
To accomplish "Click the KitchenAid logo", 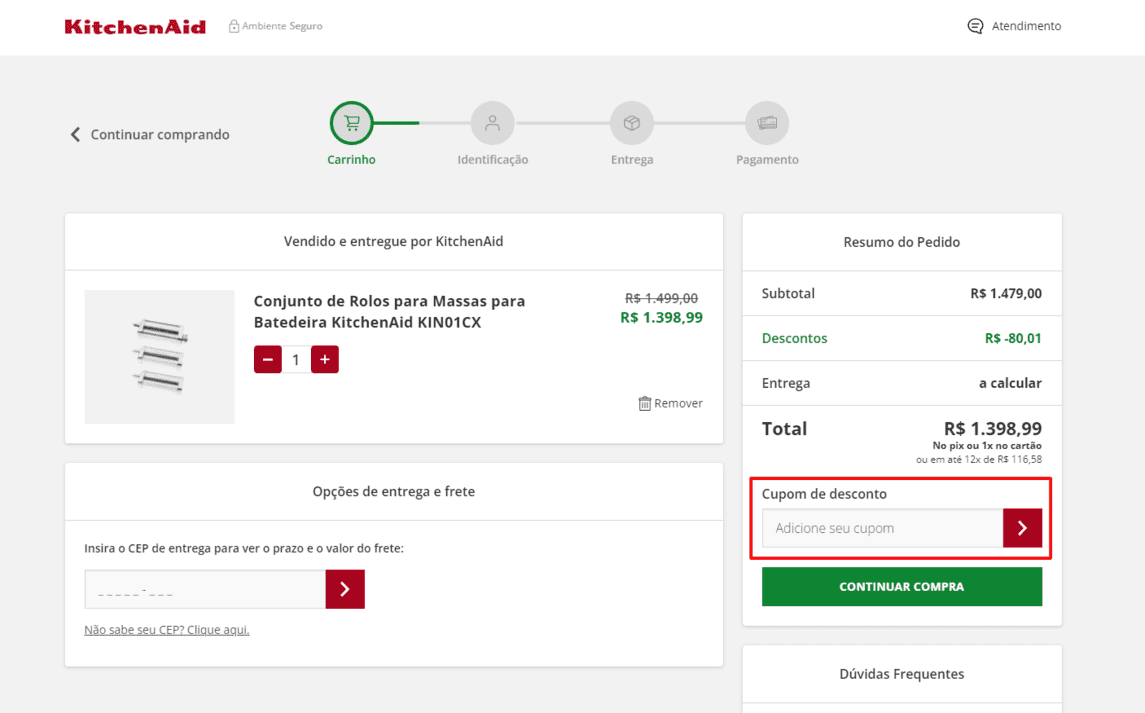I will pos(135,27).
